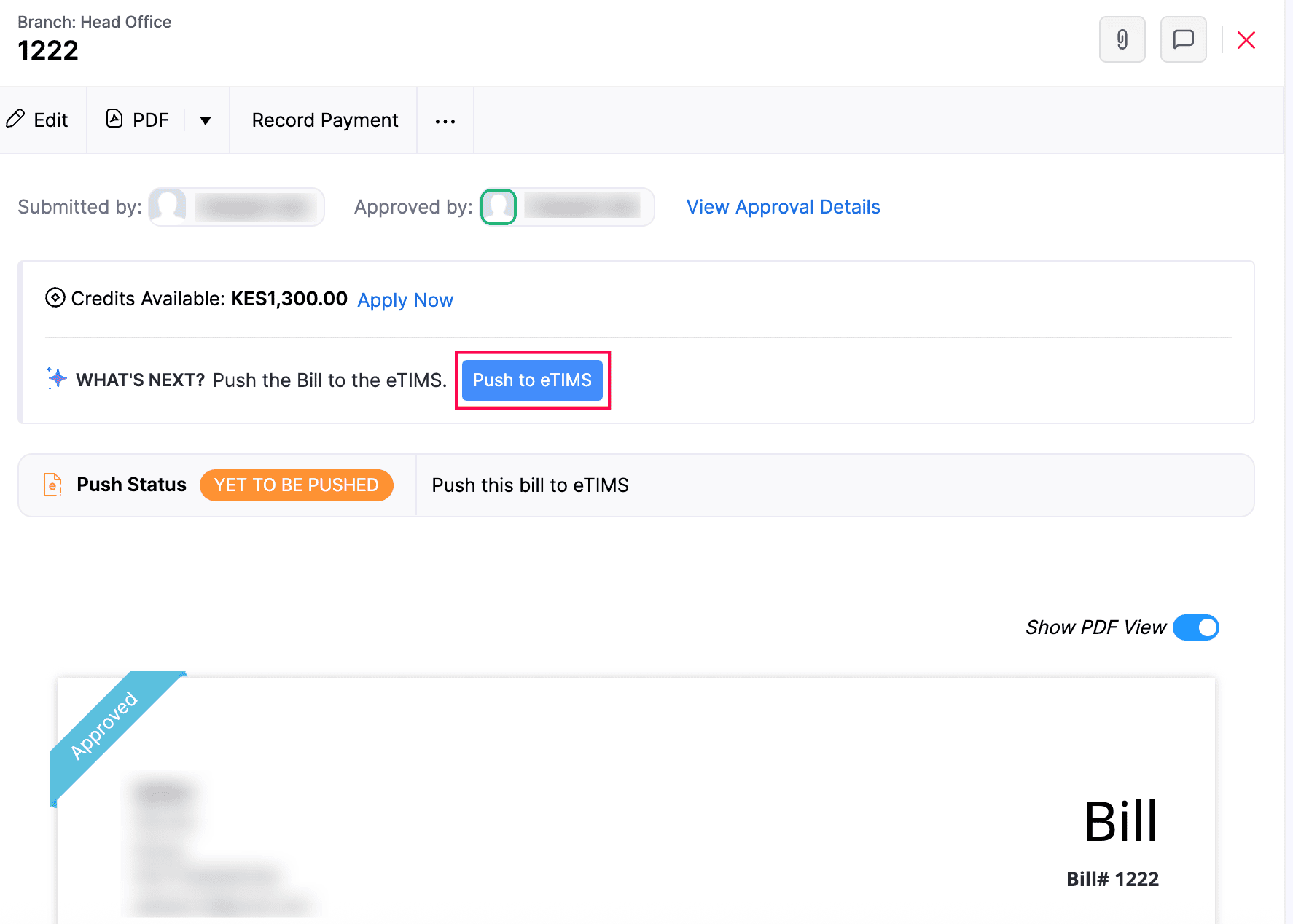Click the Submitted by user avatar
The width and height of the screenshot is (1293, 924).
click(168, 207)
